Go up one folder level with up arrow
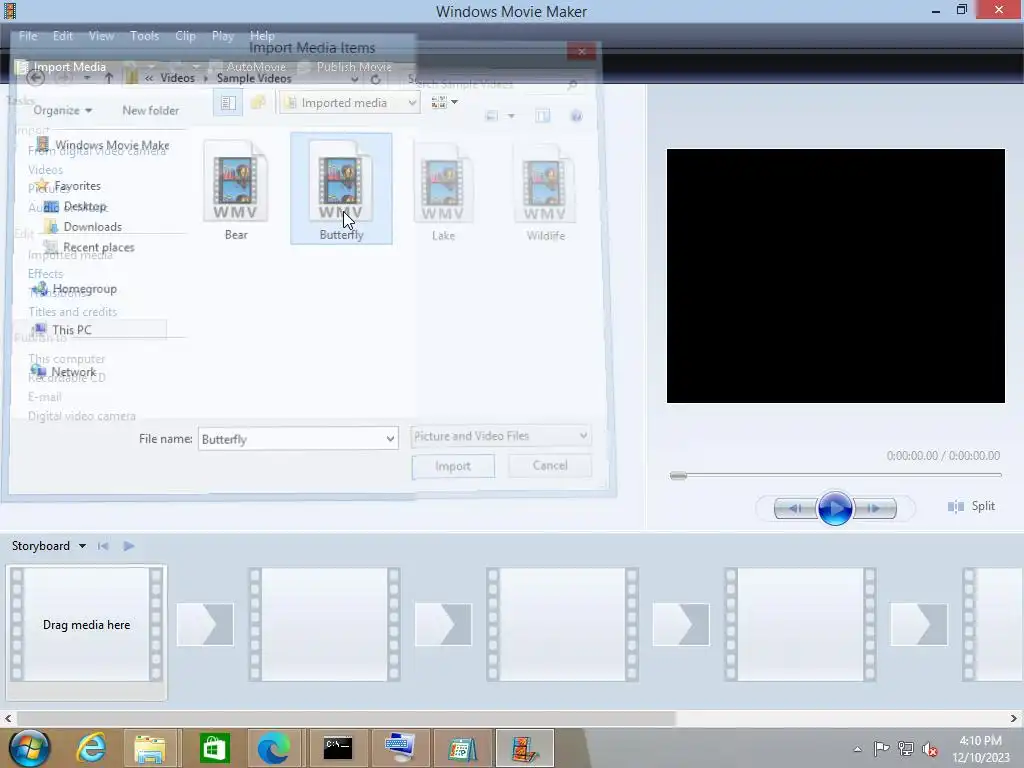1024x768 pixels. [x=109, y=78]
